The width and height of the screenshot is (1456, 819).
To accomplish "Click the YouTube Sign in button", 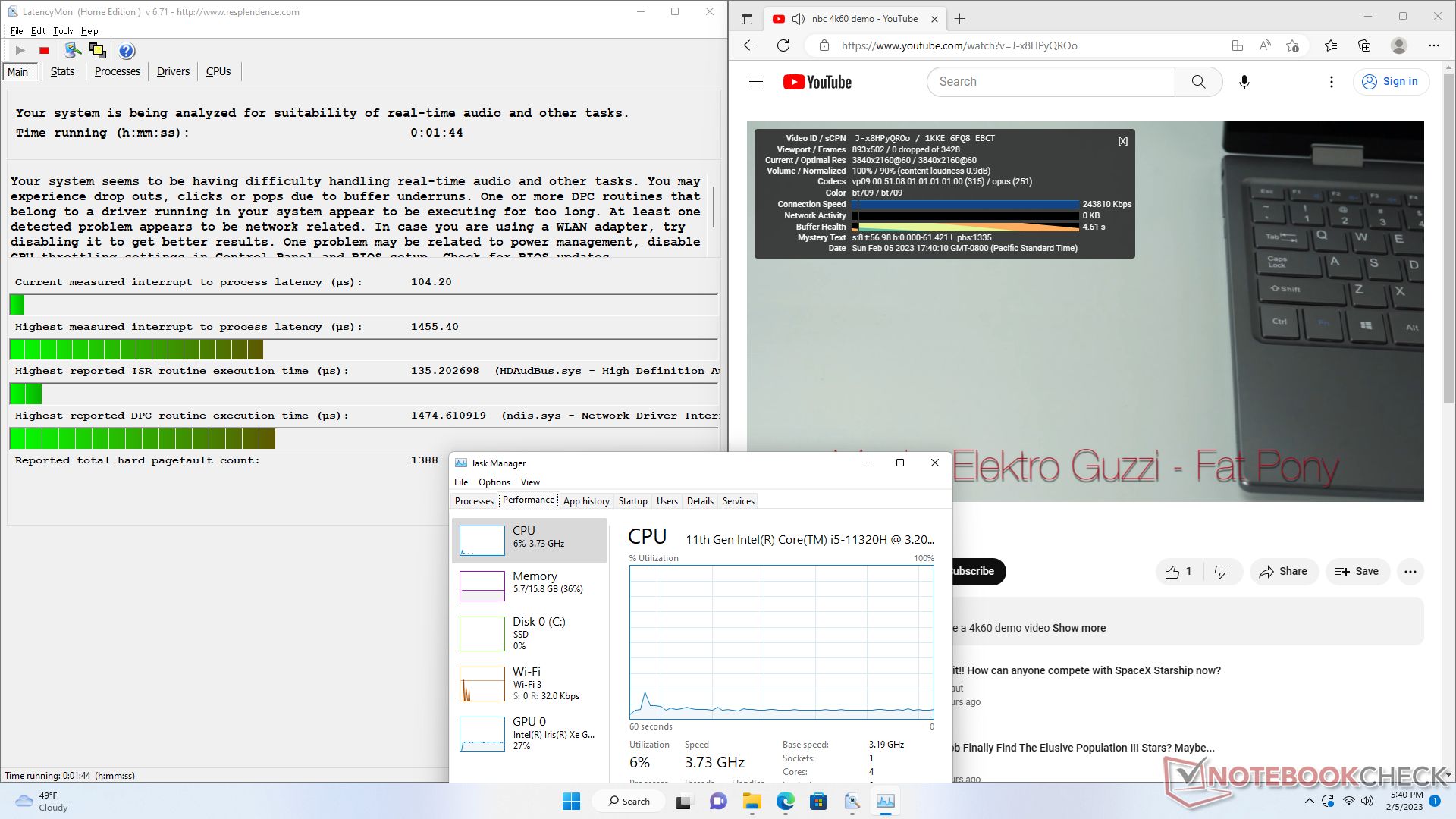I will (x=1391, y=82).
